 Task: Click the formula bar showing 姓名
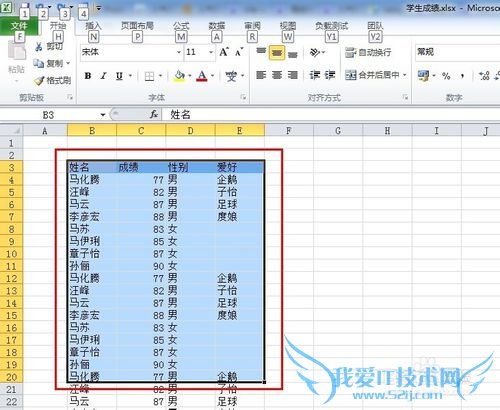click(x=331, y=115)
